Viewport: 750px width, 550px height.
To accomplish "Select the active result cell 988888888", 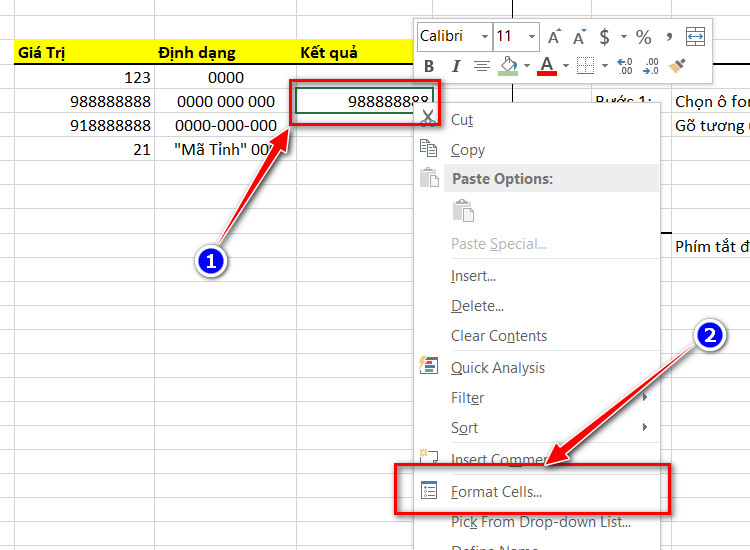I will tap(364, 101).
